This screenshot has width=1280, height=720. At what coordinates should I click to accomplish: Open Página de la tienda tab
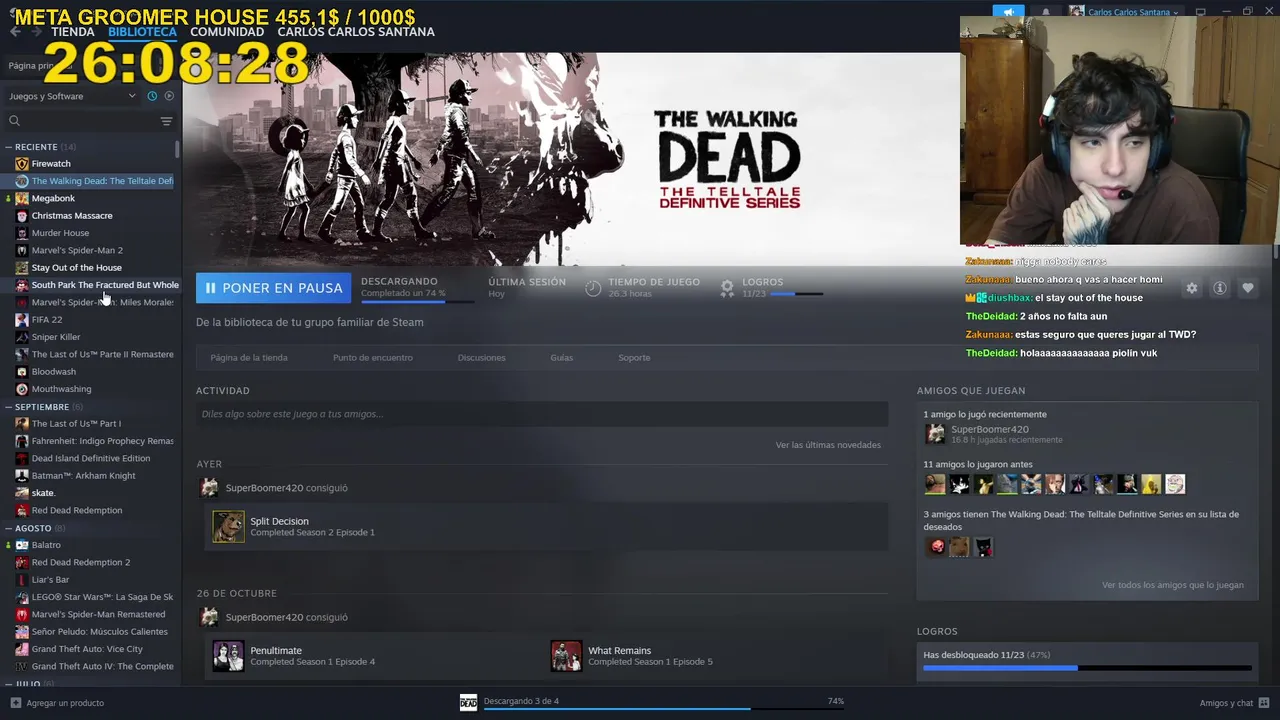[249, 358]
